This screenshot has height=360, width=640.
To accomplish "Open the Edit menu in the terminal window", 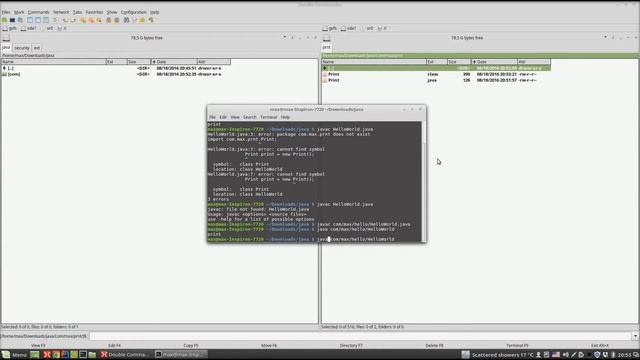I will (x=223, y=117).
